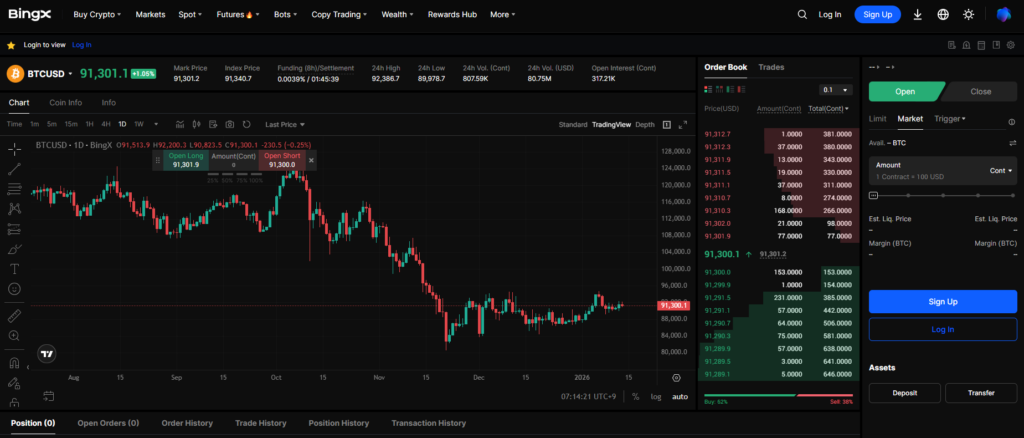The height and width of the screenshot is (438, 1024).
Task: Switch theme using the sun icon
Action: [x=968, y=15]
